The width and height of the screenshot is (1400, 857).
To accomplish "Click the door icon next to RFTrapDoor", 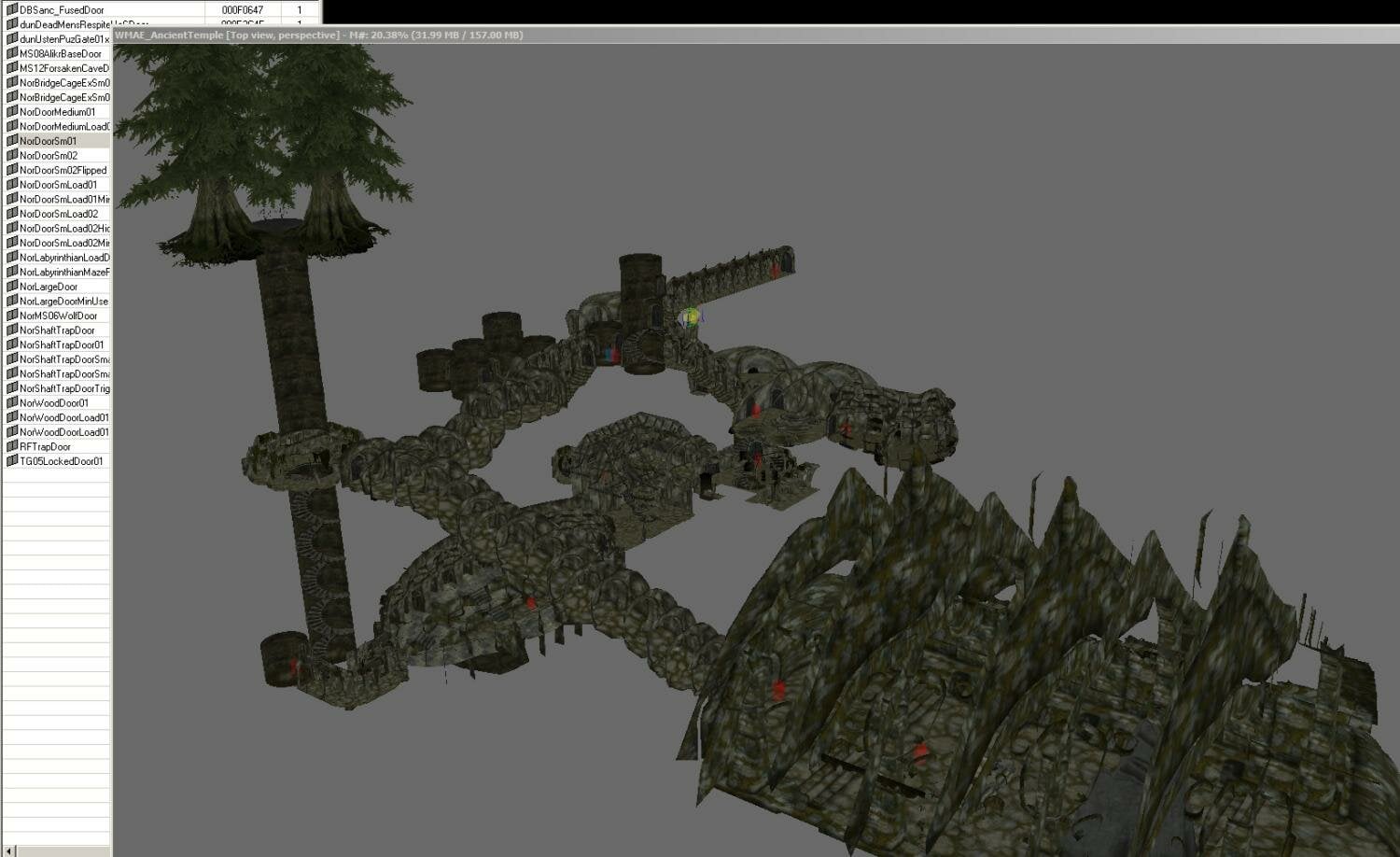I will (12, 446).
